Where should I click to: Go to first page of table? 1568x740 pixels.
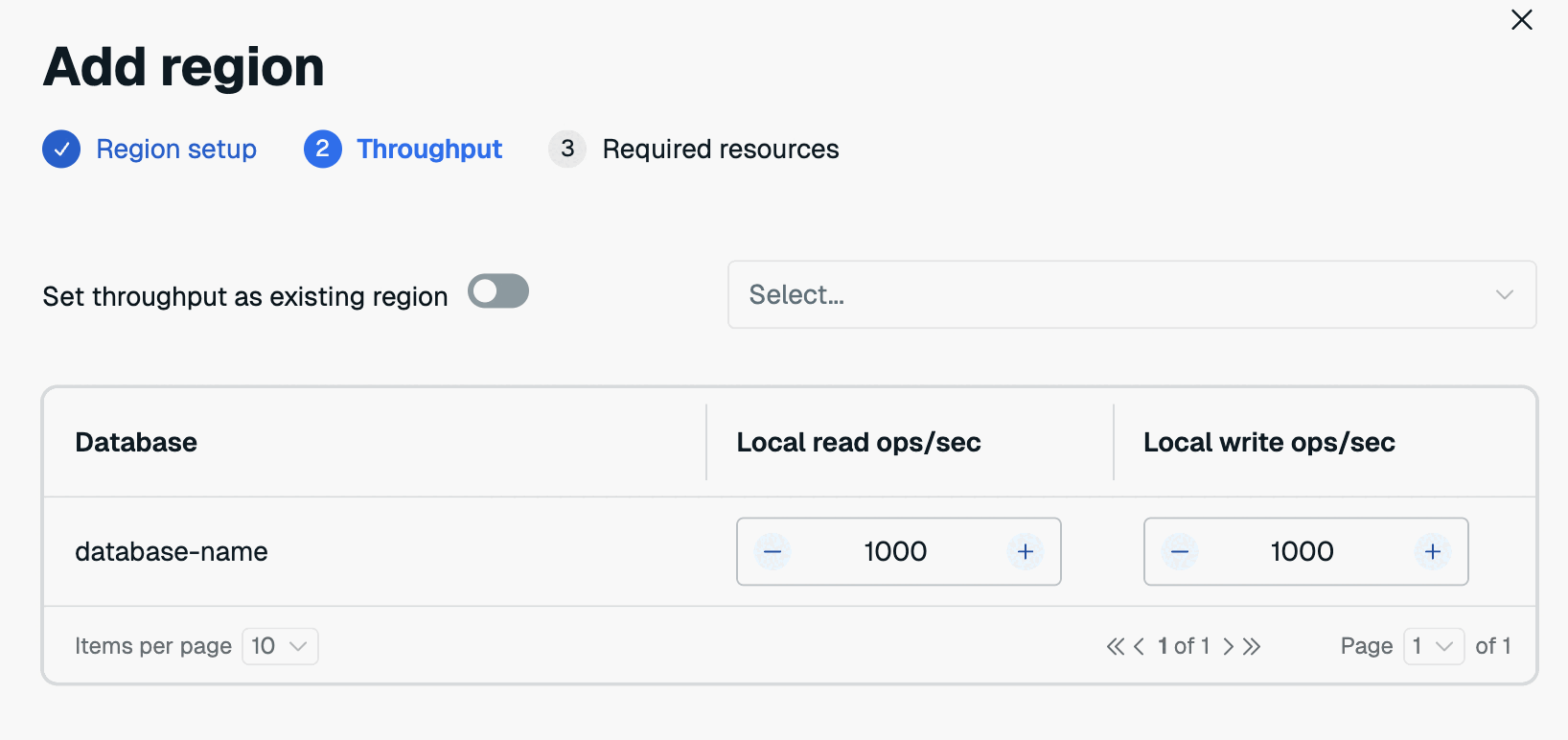[1115, 647]
